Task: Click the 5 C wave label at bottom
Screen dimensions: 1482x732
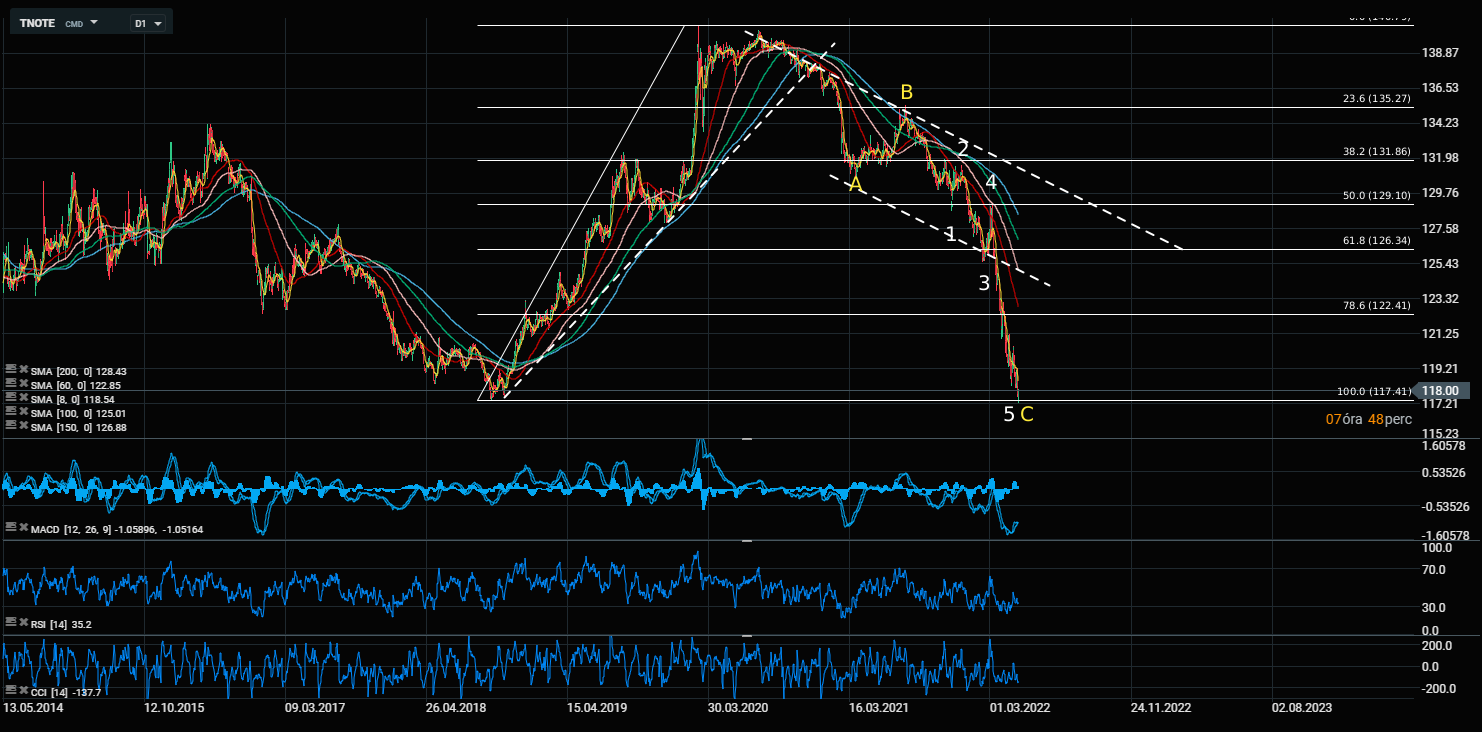Action: [1018, 414]
